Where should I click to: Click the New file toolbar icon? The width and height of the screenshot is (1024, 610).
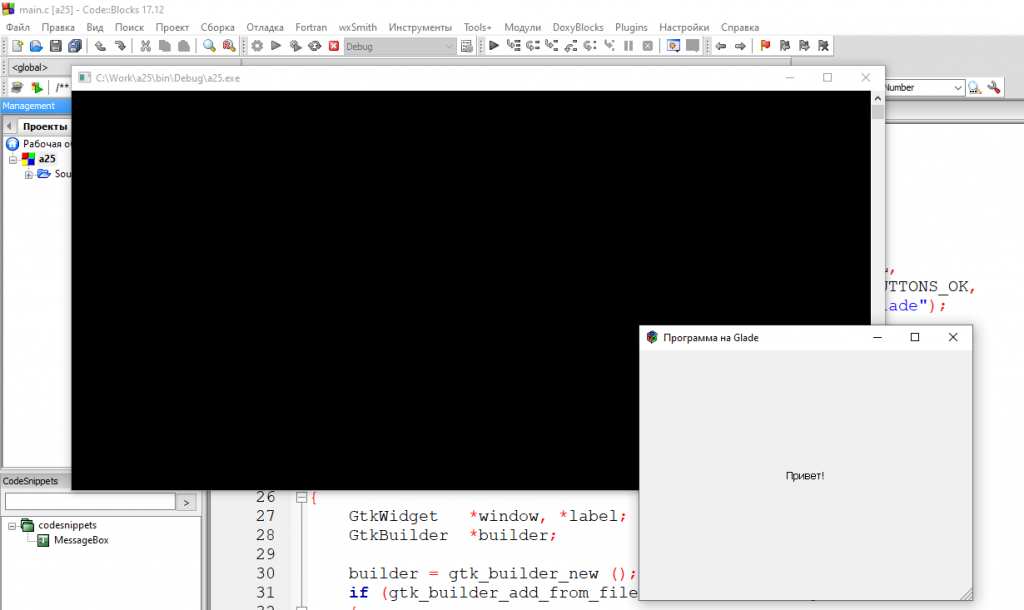pos(17,46)
